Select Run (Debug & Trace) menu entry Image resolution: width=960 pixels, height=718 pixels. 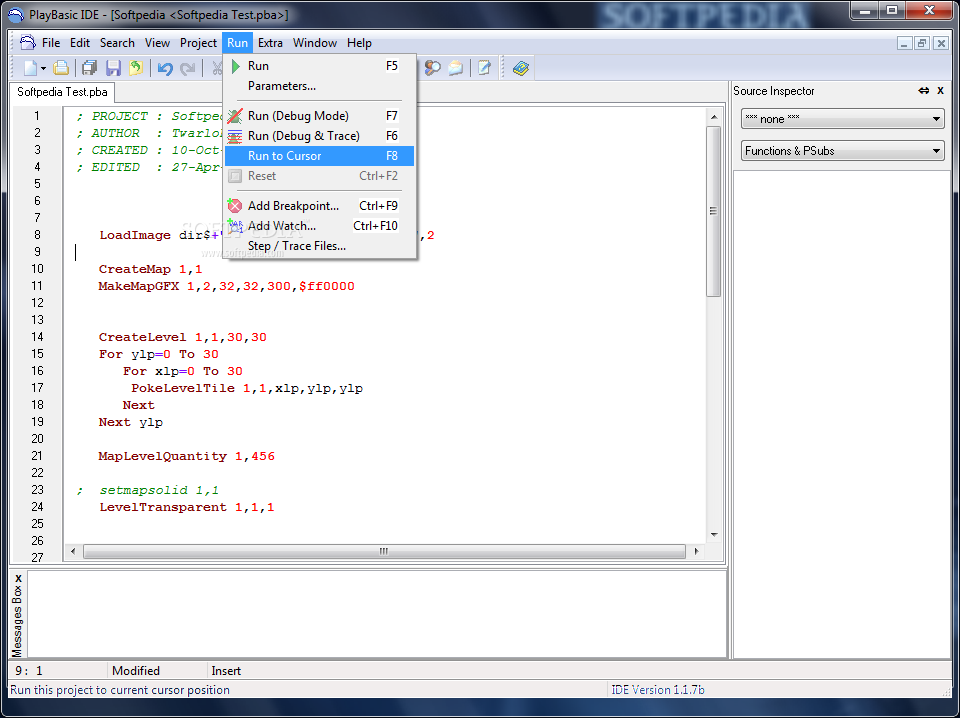(x=320, y=136)
